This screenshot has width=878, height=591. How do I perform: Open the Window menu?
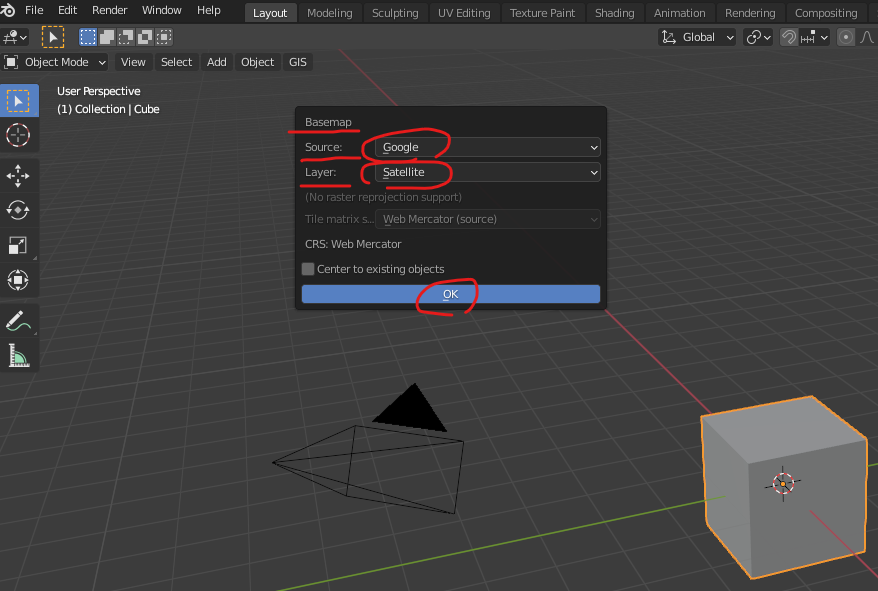[162, 10]
